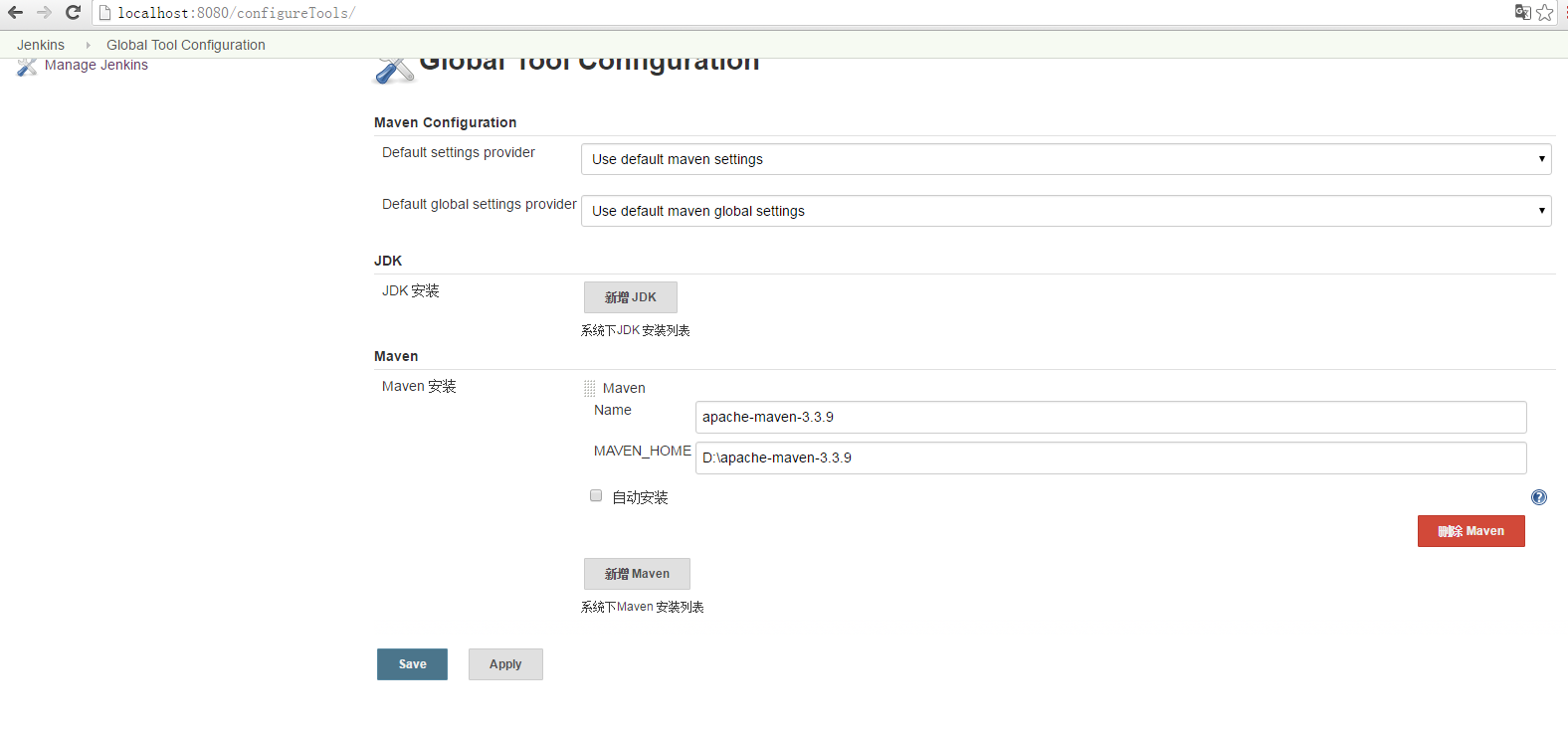Click the 系统下Maven 安装列表 text

[x=643, y=607]
